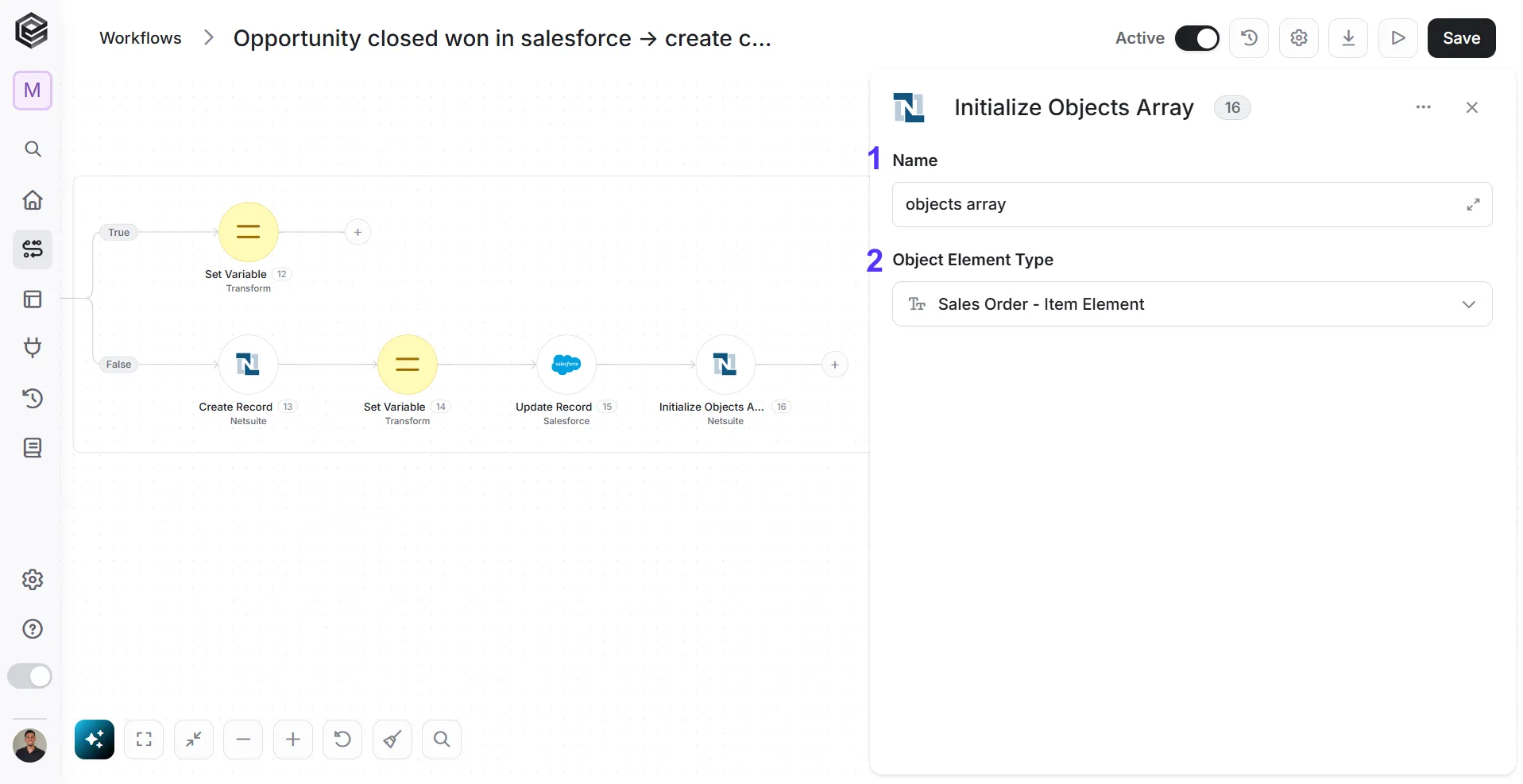The width and height of the screenshot is (1523, 784).
Task: Expand the Name field editor
Action: 1473,204
